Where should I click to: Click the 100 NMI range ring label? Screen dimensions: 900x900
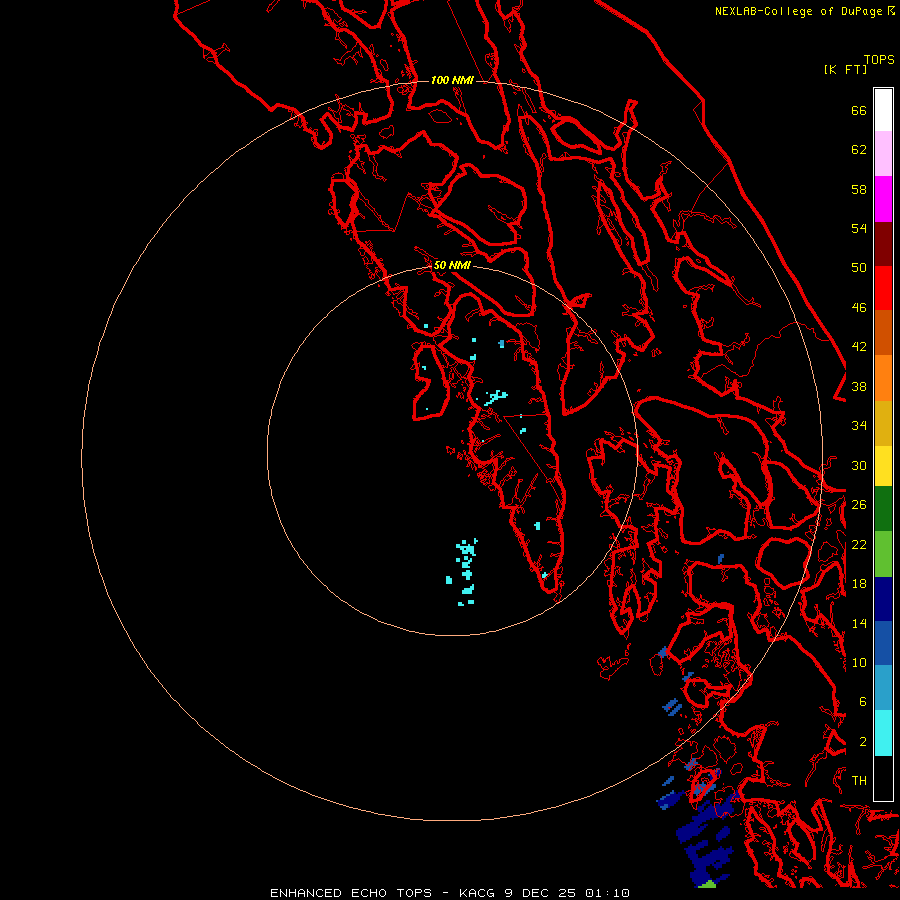[452, 80]
